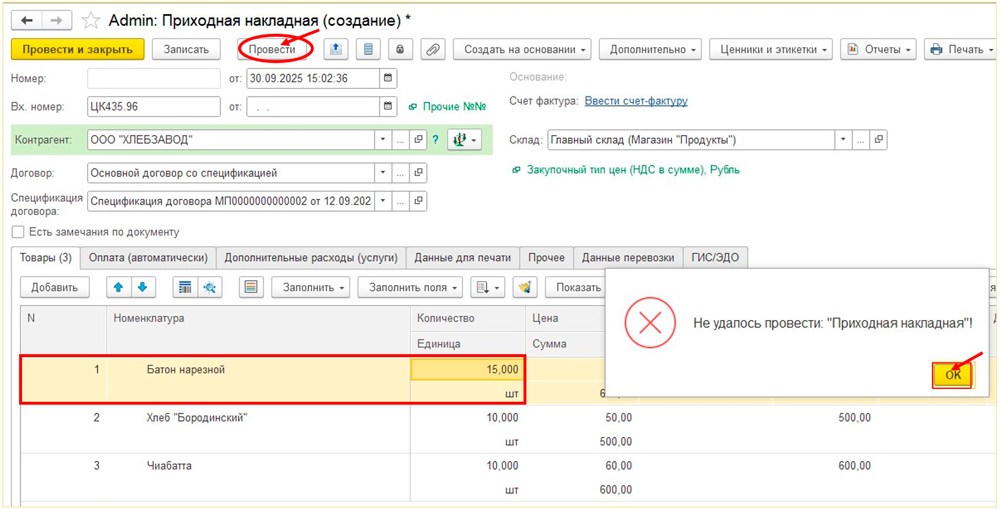Open the 'Заполнить' dropdown in table toolbar
1000x510 pixels.
click(310, 288)
